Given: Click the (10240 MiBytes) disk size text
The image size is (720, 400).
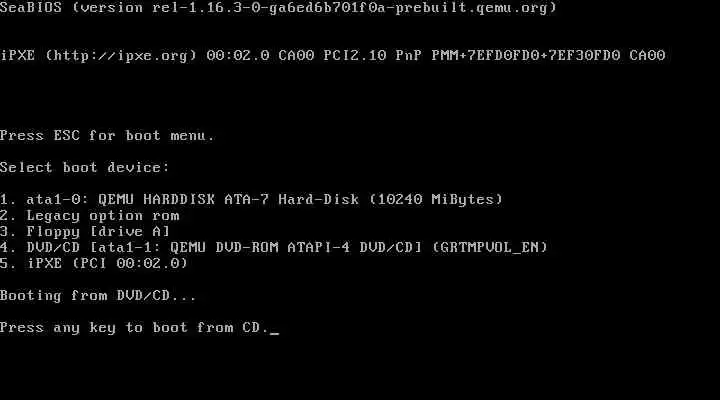Looking at the screenshot, I should (x=436, y=199).
